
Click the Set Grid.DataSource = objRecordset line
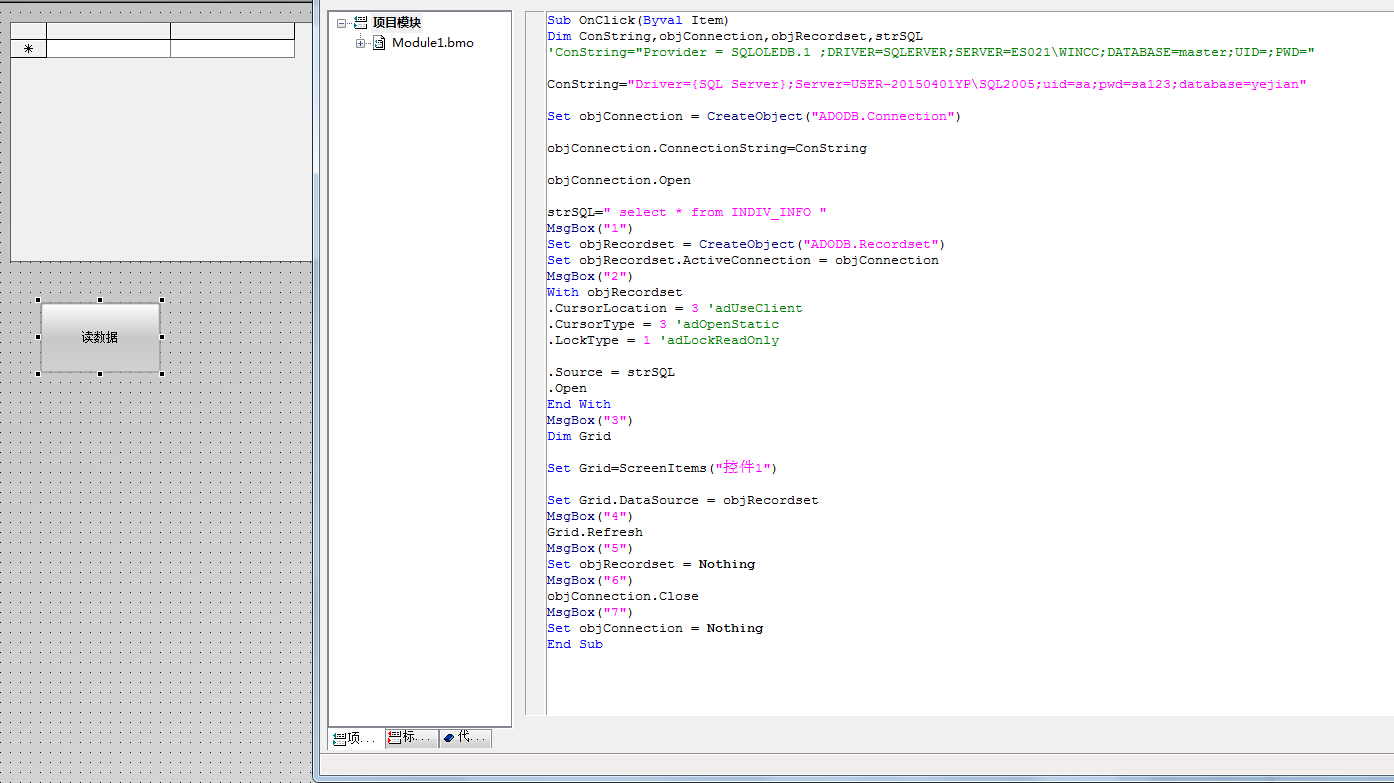tap(683, 500)
